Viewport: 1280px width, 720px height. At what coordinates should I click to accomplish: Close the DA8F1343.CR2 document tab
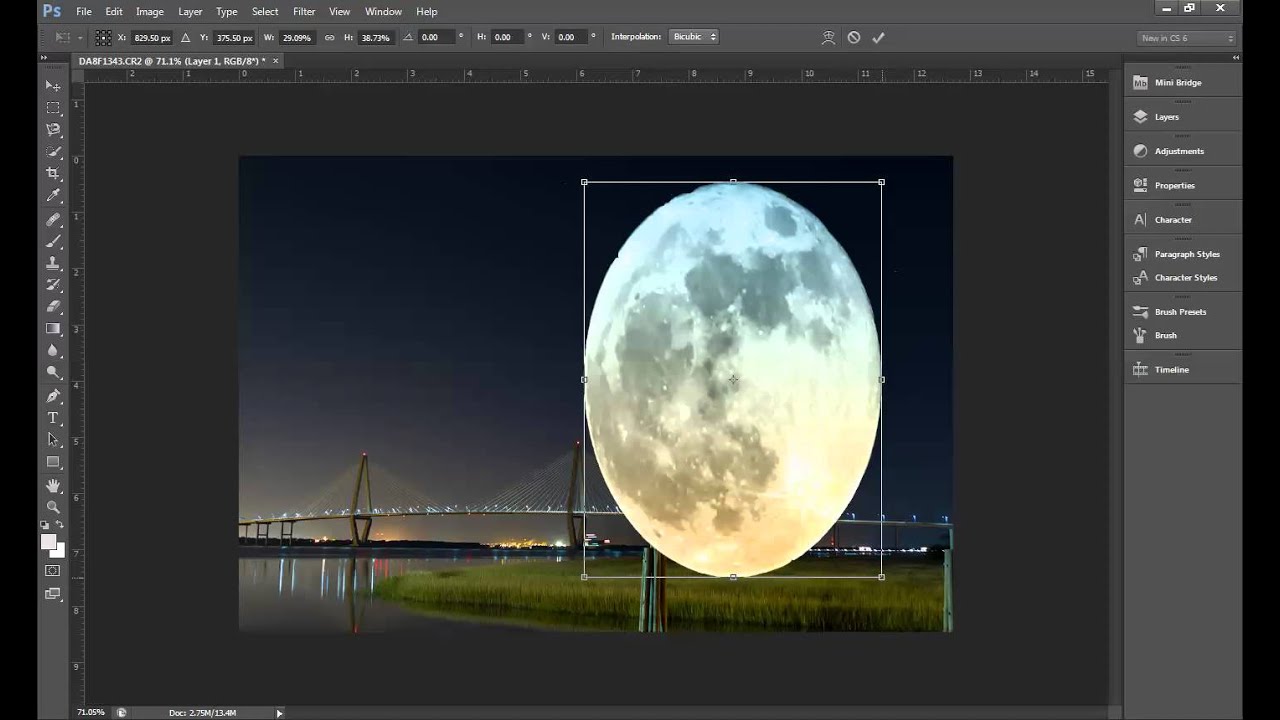[x=276, y=61]
